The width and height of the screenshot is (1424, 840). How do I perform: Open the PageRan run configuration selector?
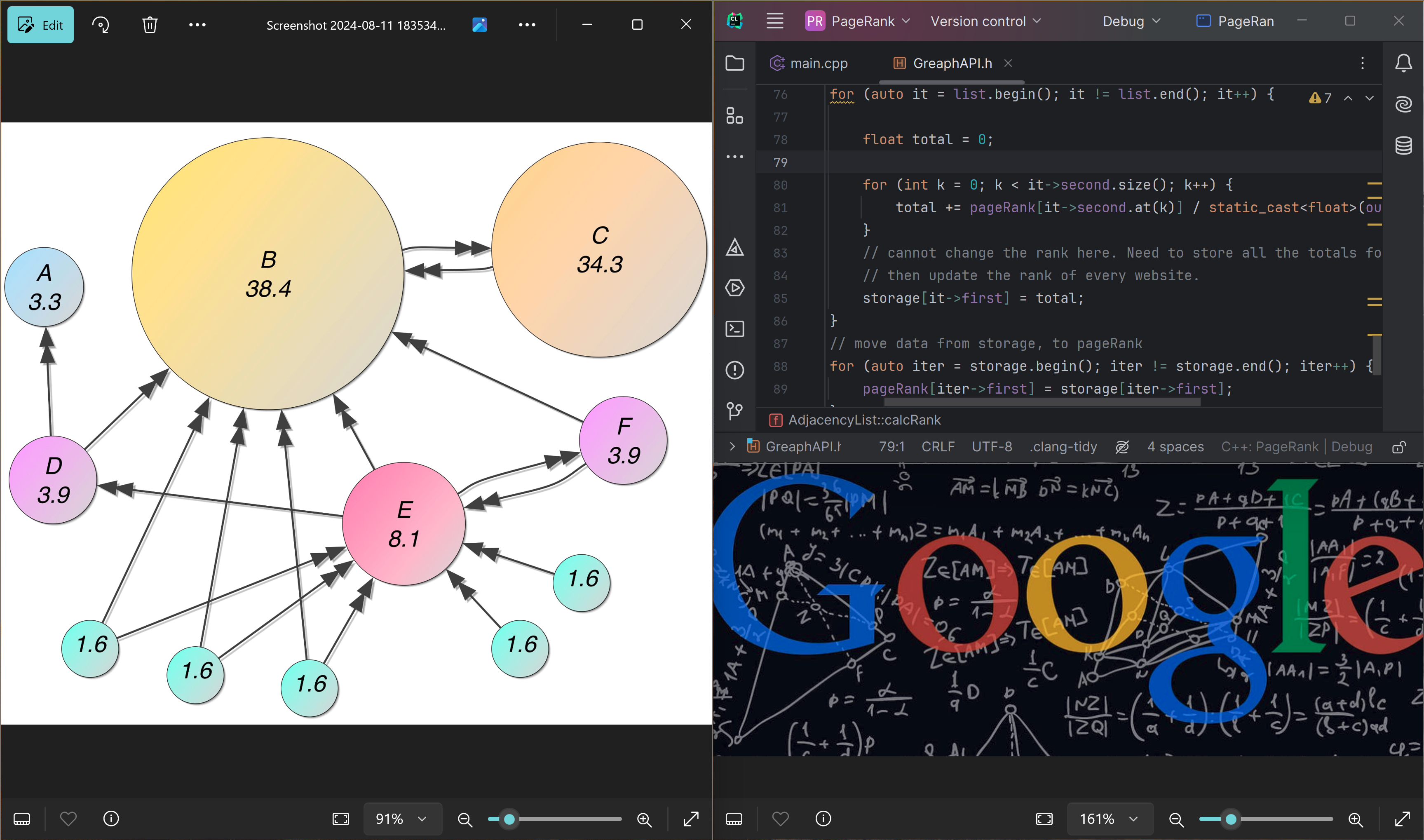(1236, 21)
